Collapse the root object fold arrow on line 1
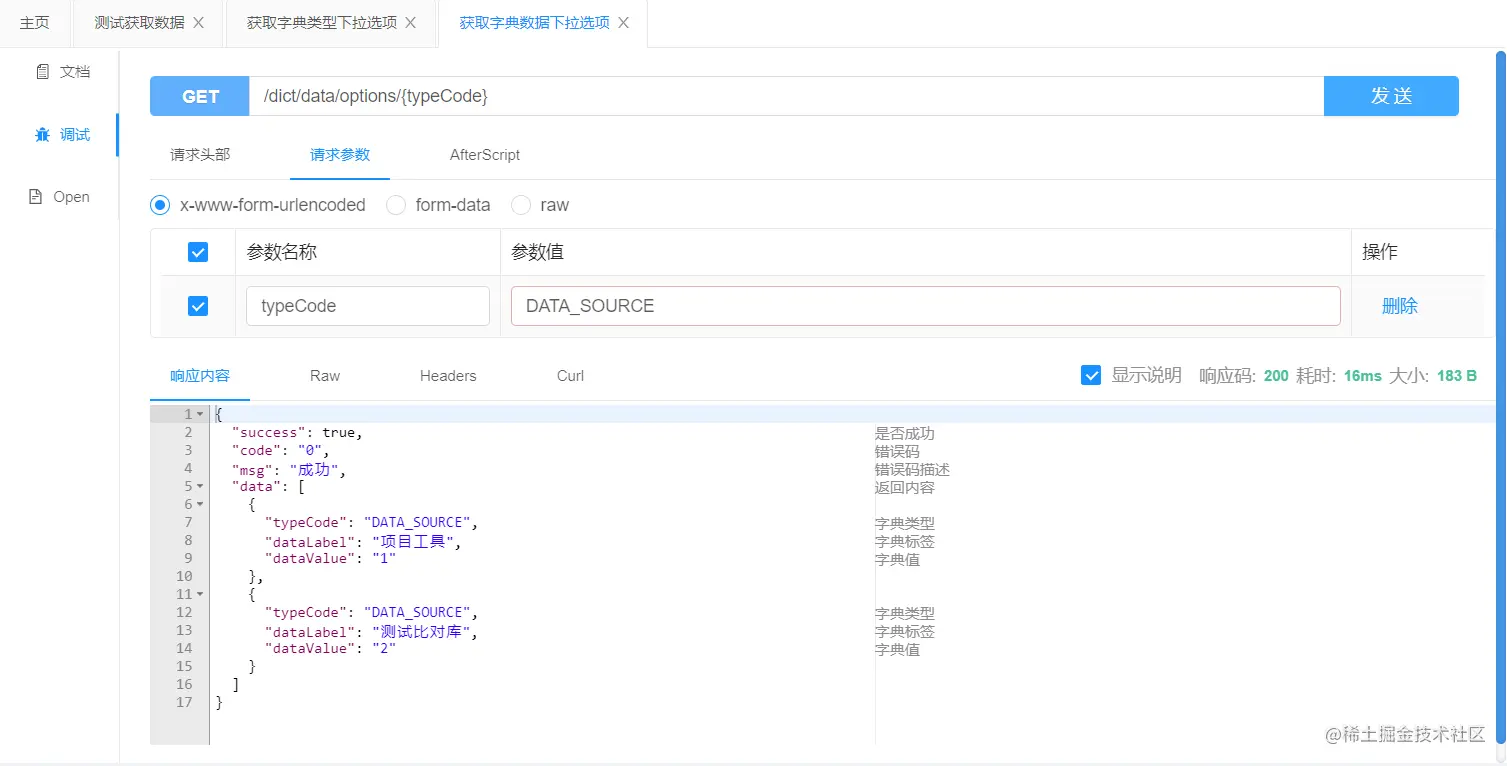This screenshot has width=1507, height=766. (200, 414)
